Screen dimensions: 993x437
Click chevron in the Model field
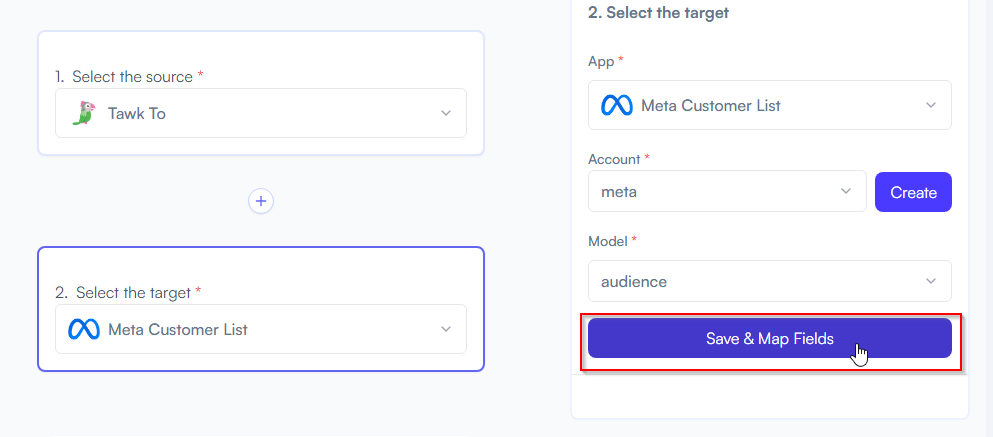click(930, 281)
